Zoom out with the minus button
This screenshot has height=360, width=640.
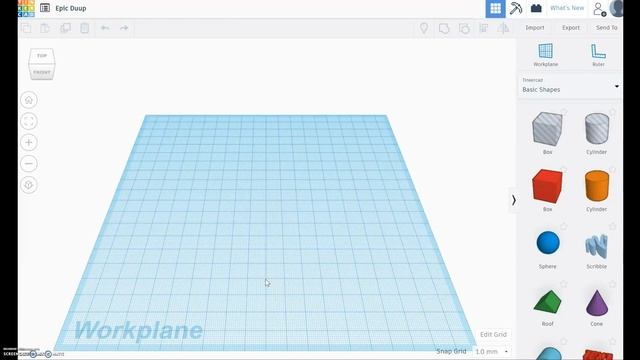29,164
